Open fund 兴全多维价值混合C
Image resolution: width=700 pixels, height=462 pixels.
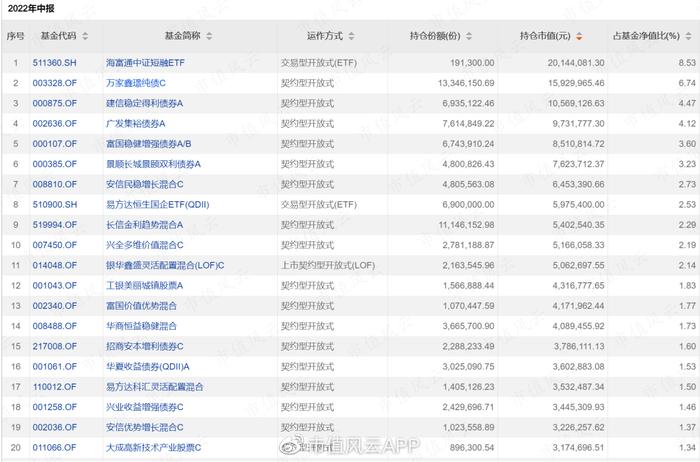[145, 245]
